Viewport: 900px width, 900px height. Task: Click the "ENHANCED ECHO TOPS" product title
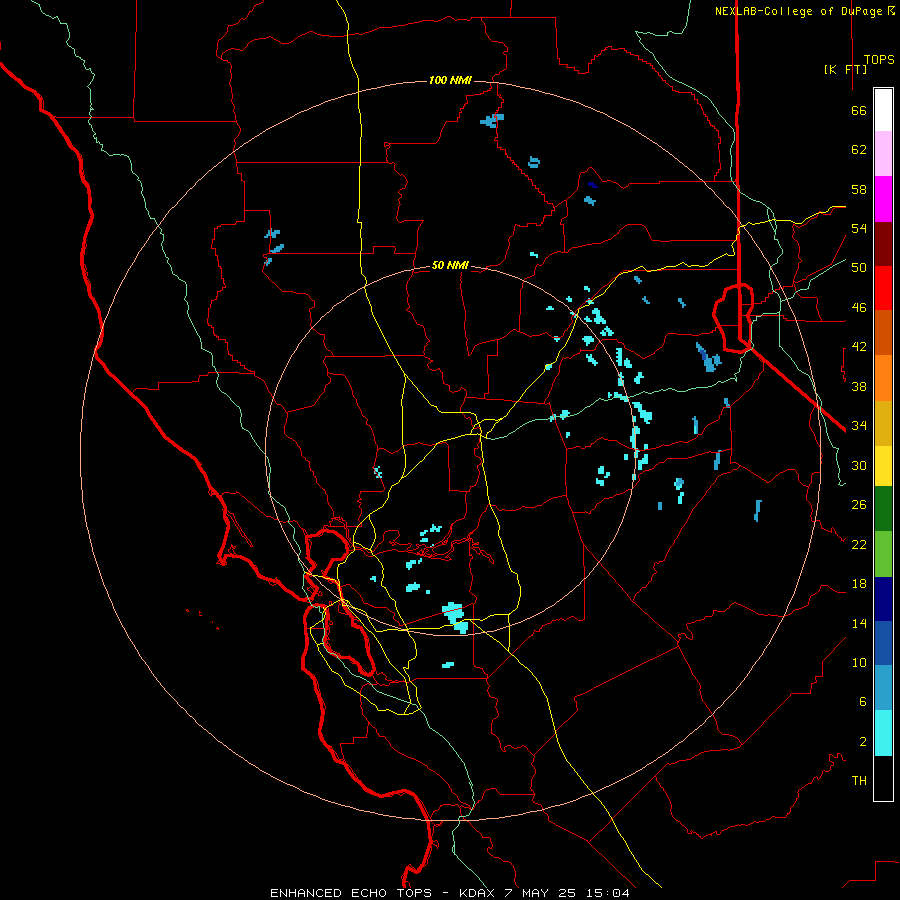tap(351, 893)
